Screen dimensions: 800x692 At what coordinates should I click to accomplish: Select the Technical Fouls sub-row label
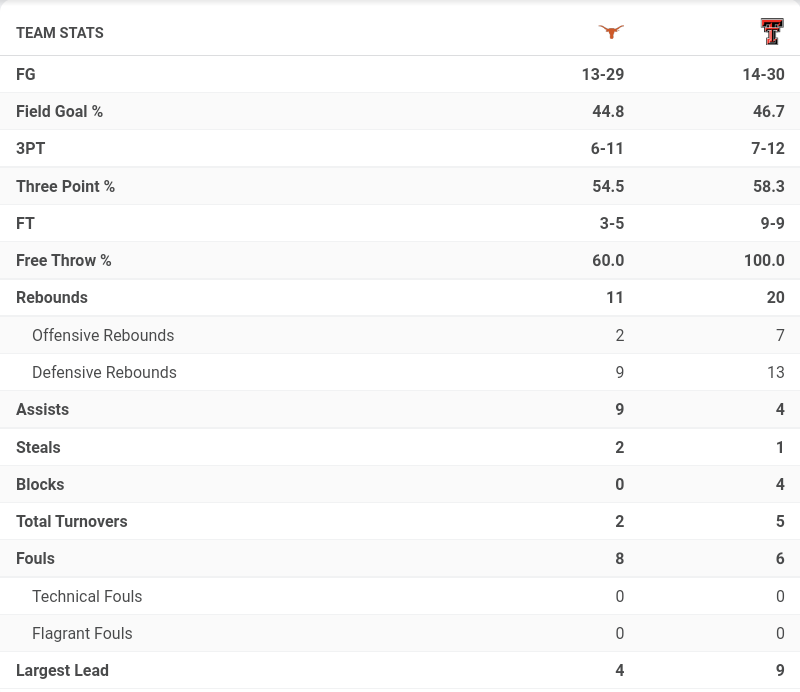[87, 596]
